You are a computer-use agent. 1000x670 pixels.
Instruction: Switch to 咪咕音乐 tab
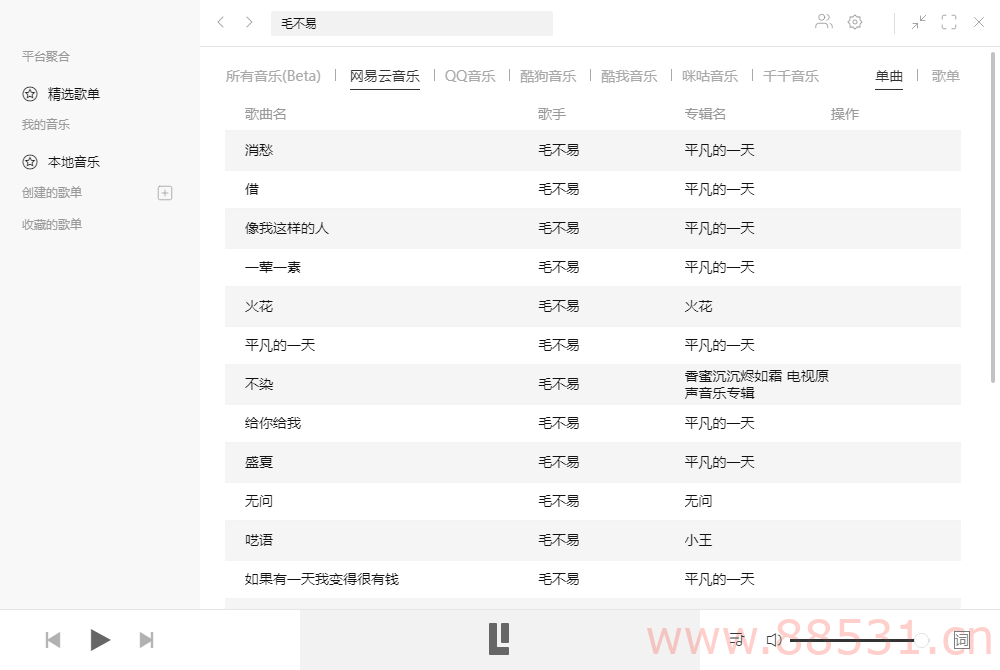tap(710, 76)
